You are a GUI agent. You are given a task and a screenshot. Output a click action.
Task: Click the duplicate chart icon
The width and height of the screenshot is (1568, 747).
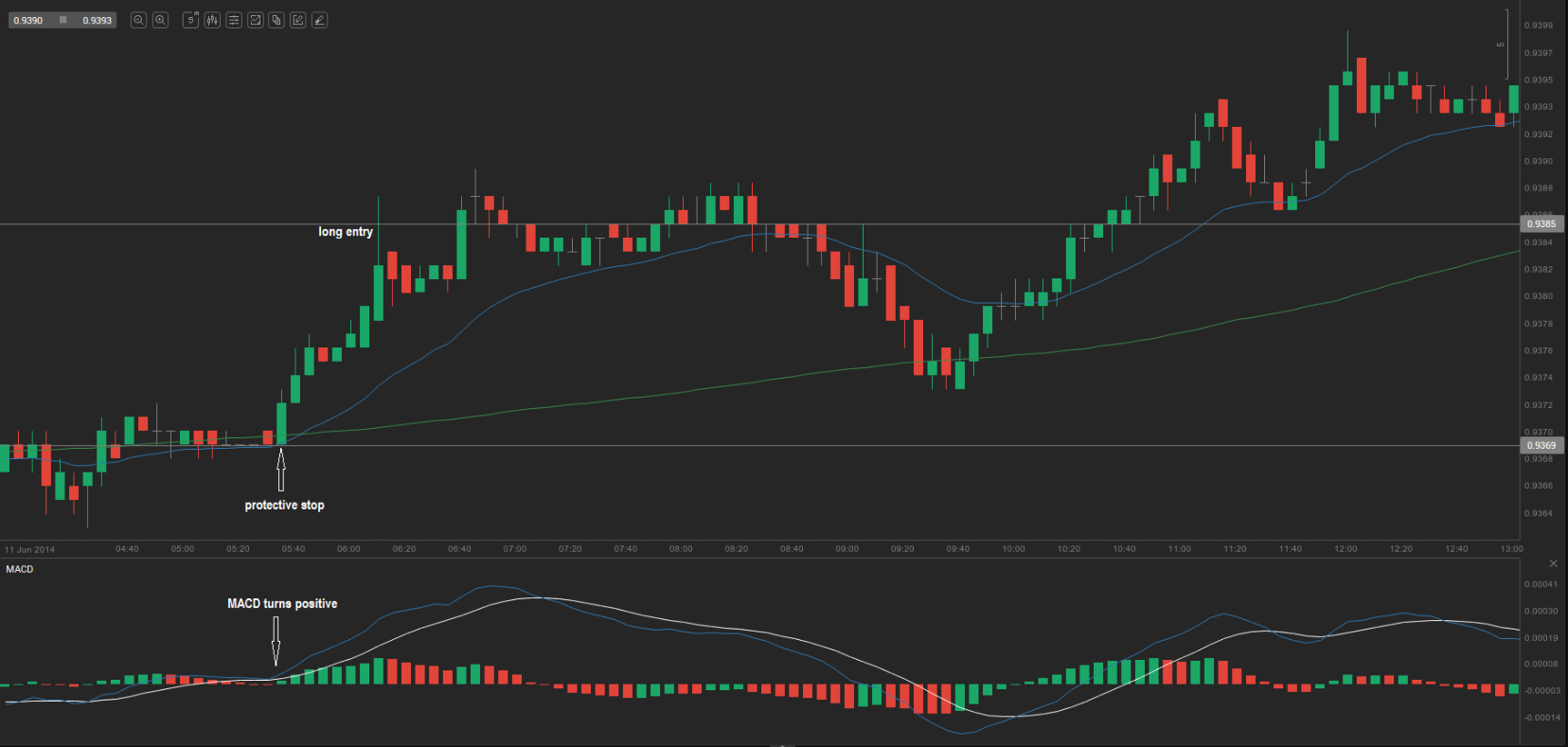[x=276, y=20]
